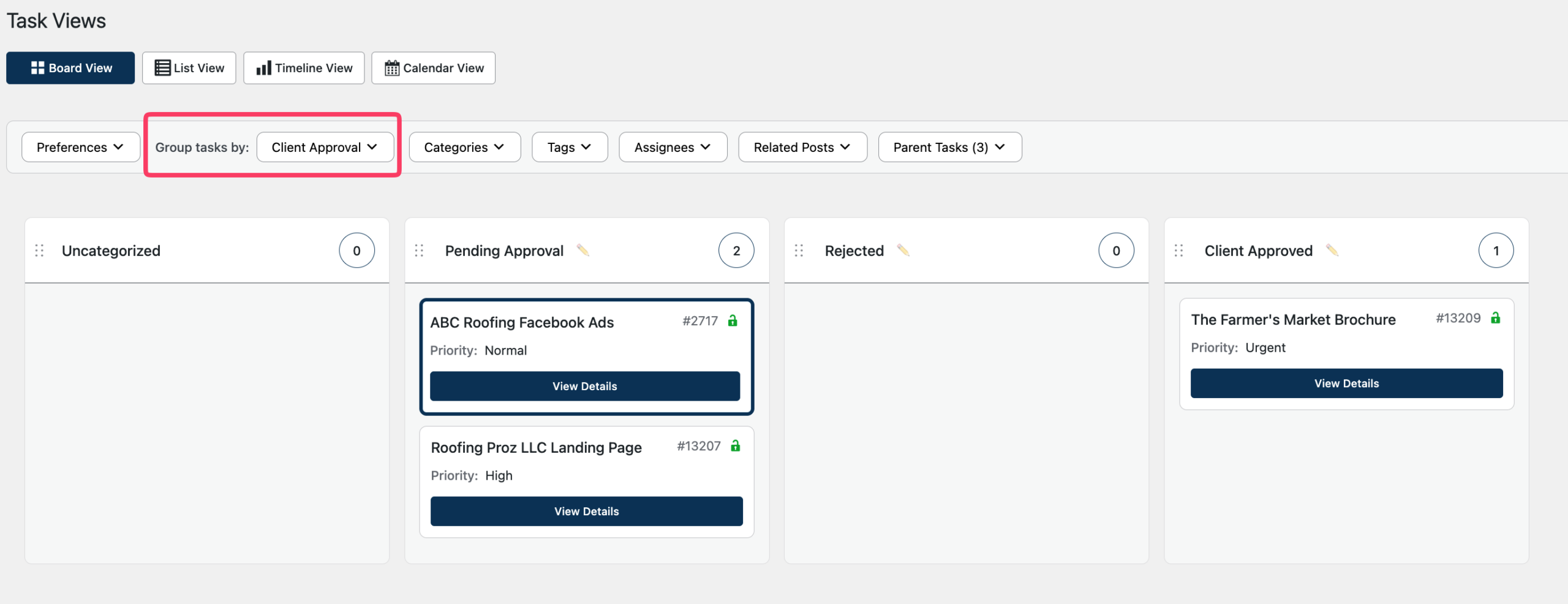View details of ABC Roofing Facebook Ads
Screen dimensions: 1568x604
(x=585, y=386)
